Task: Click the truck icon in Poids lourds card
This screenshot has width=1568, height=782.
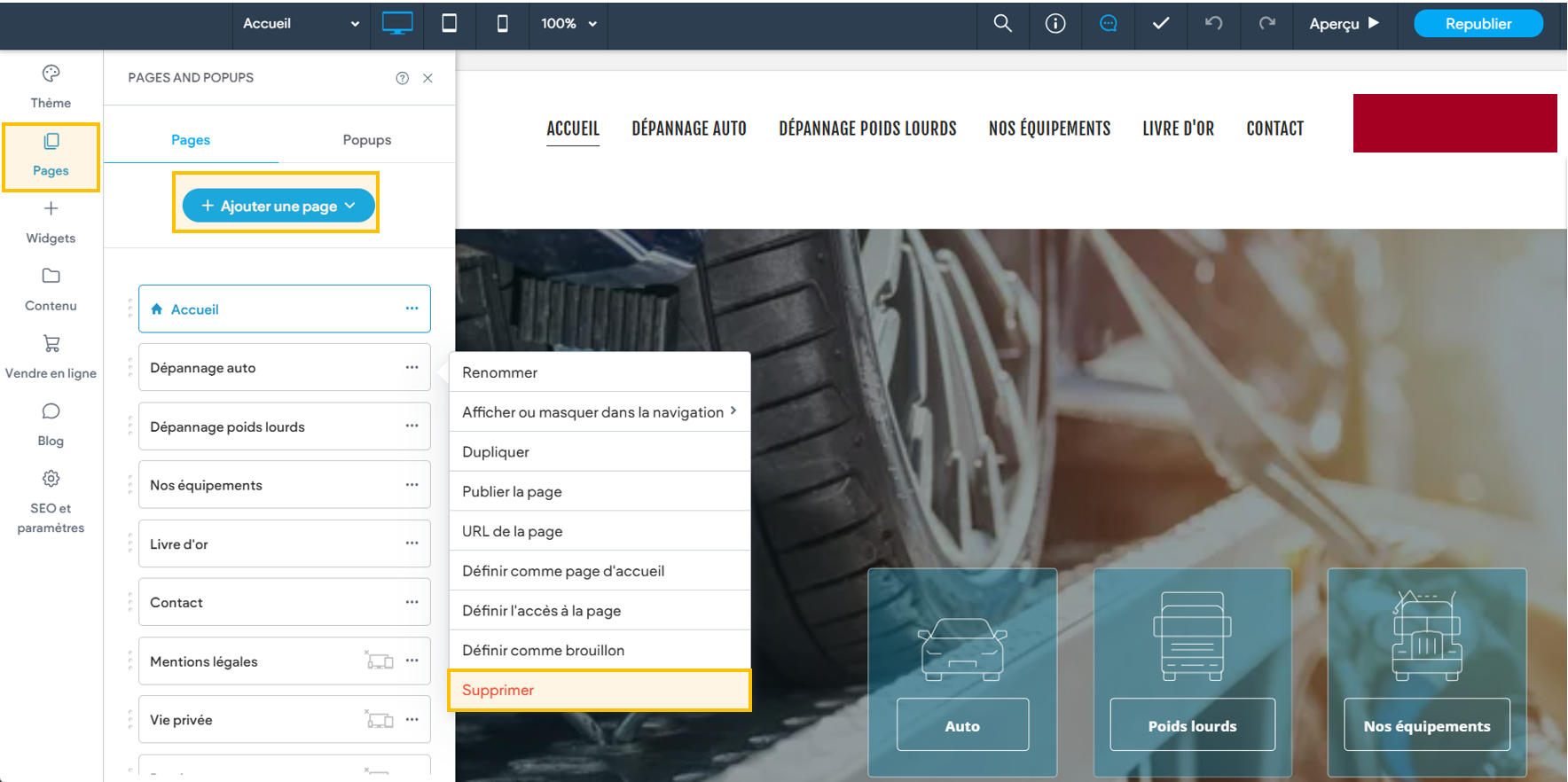Action: (1192, 636)
